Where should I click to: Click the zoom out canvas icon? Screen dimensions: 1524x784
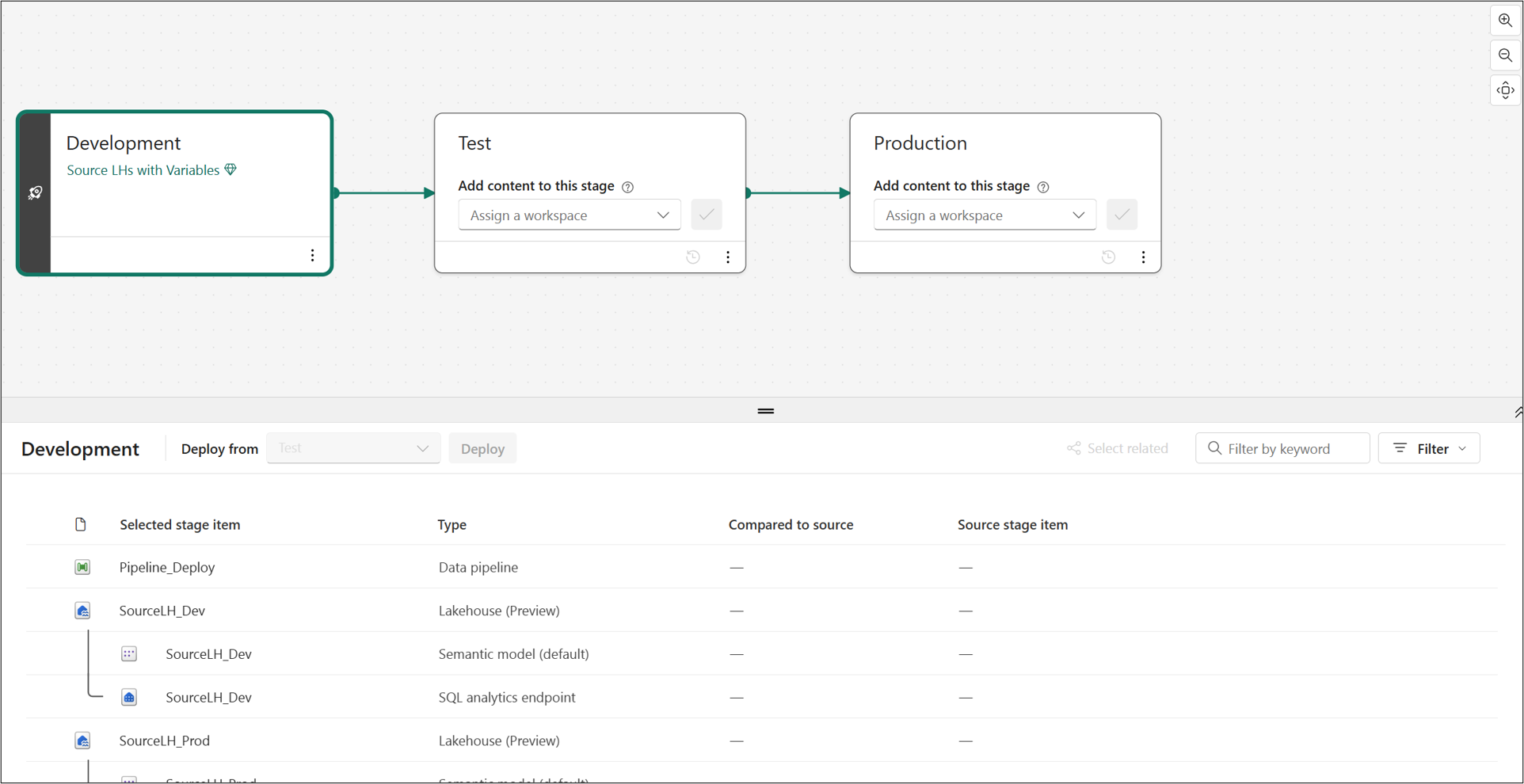pyautogui.click(x=1505, y=55)
